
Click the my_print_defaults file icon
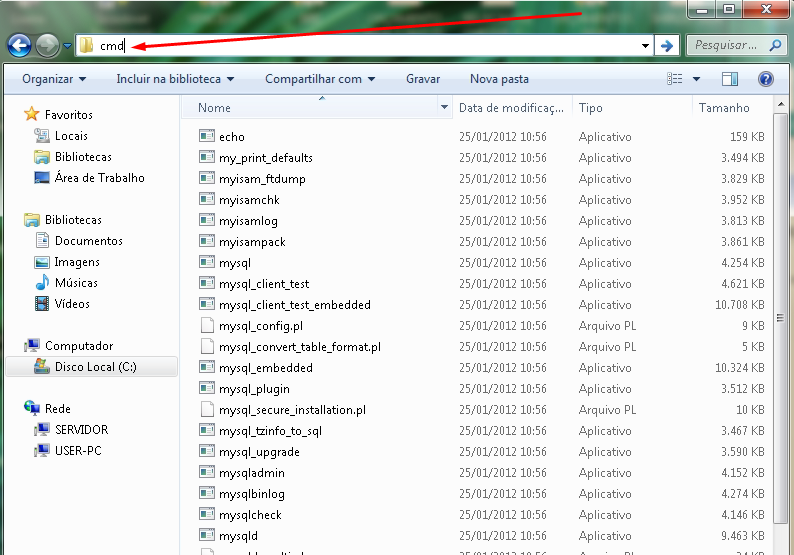point(207,157)
